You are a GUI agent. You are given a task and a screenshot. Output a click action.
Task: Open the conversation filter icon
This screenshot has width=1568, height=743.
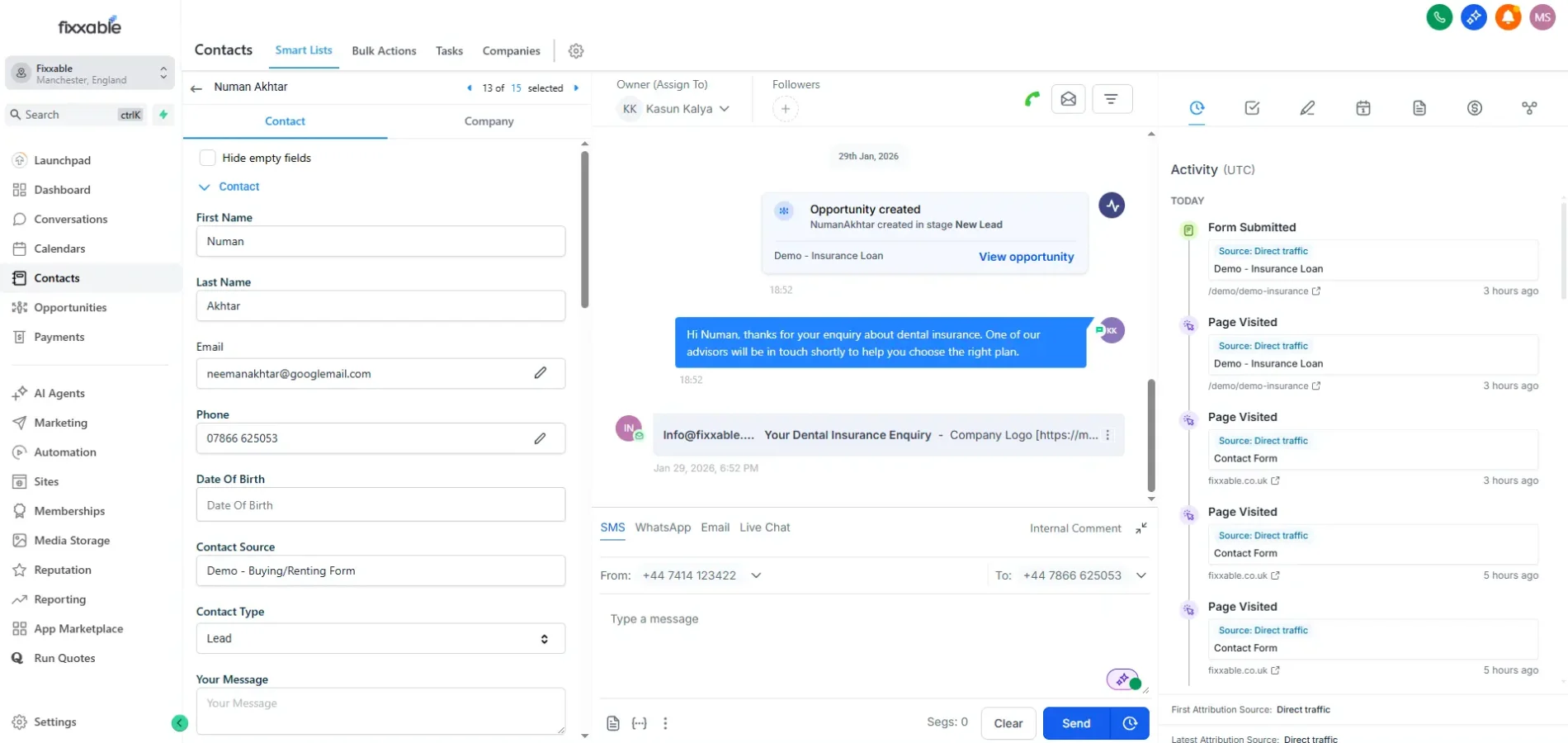pyautogui.click(x=1112, y=98)
